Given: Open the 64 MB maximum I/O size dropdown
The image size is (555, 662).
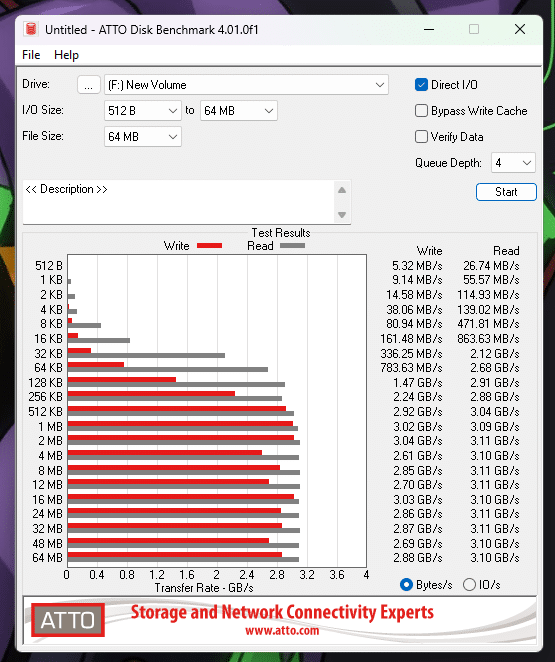Looking at the screenshot, I should 238,111.
